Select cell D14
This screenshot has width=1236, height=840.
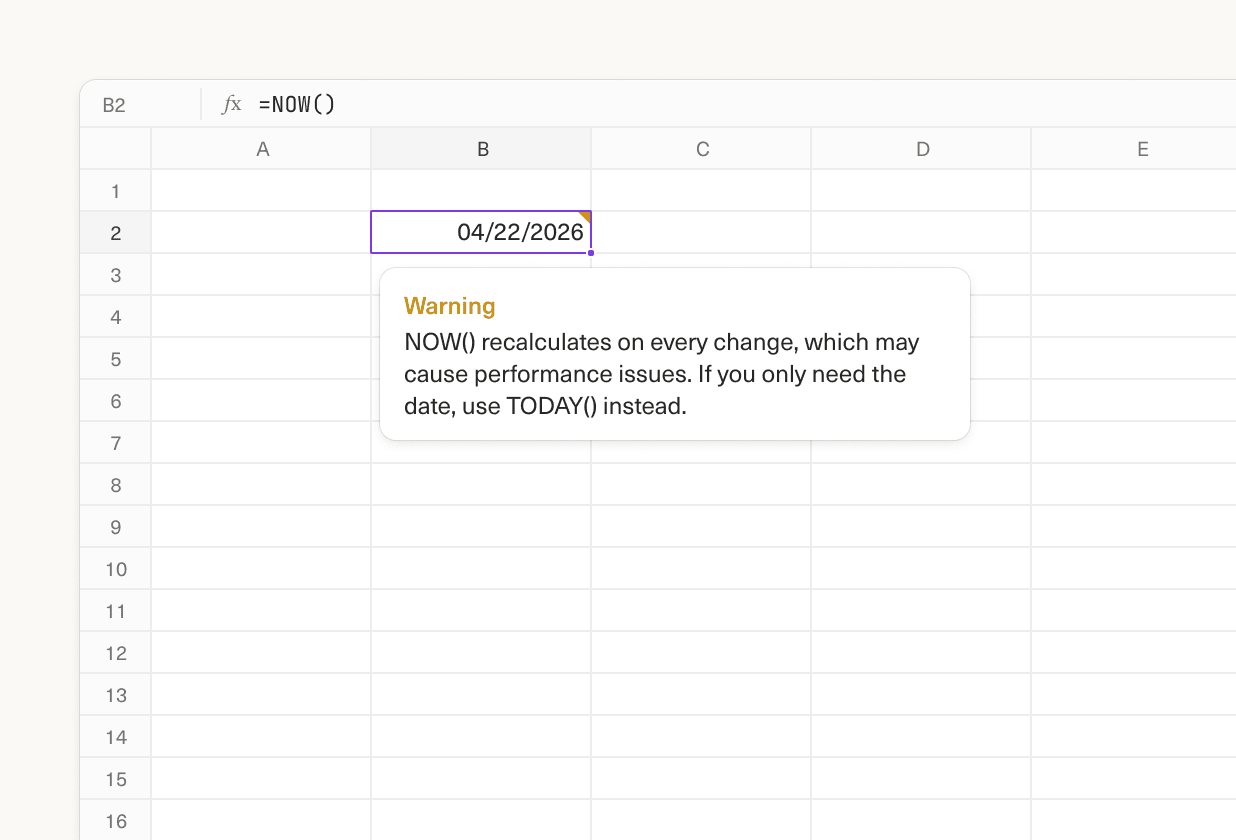(922, 737)
